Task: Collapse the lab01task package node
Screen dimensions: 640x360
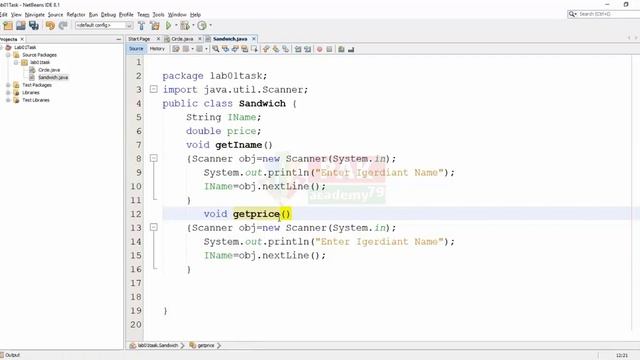Action: coord(16,62)
